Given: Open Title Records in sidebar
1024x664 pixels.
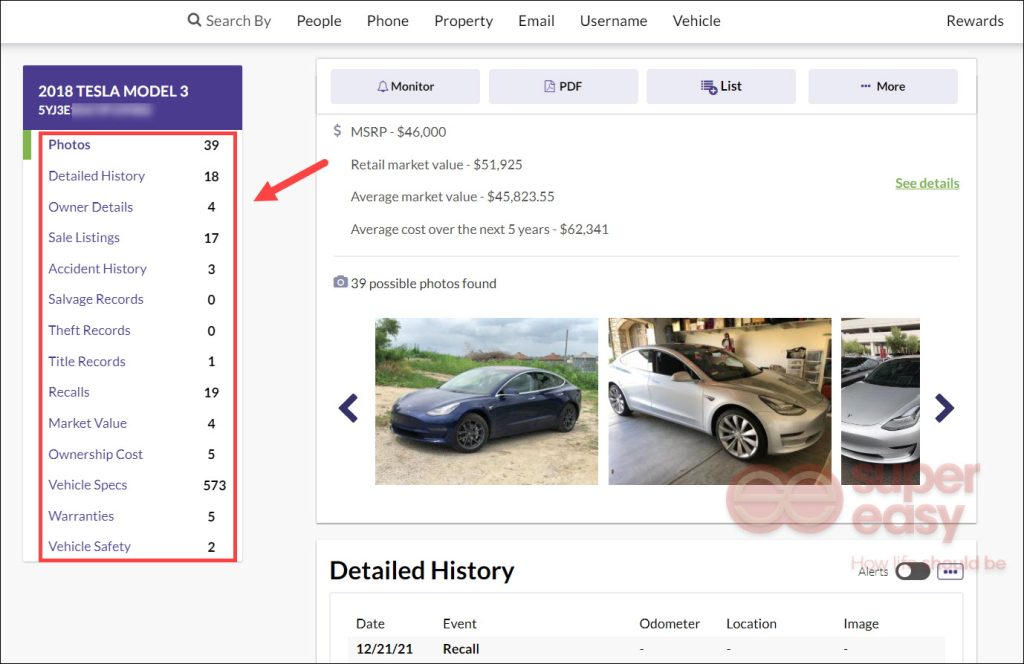Looking at the screenshot, I should [x=86, y=361].
